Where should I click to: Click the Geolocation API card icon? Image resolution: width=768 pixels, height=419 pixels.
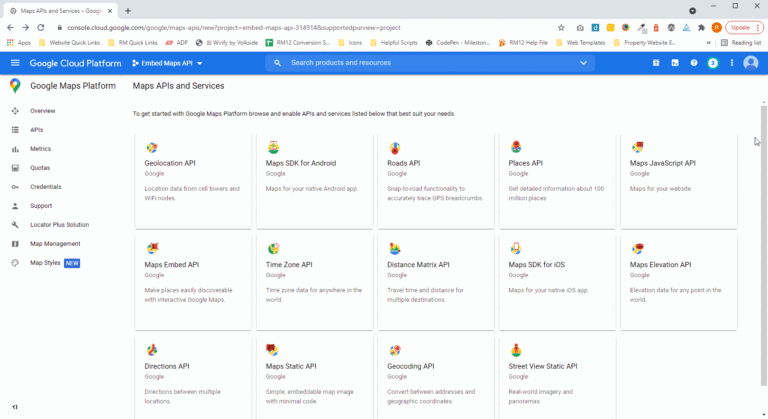152,147
